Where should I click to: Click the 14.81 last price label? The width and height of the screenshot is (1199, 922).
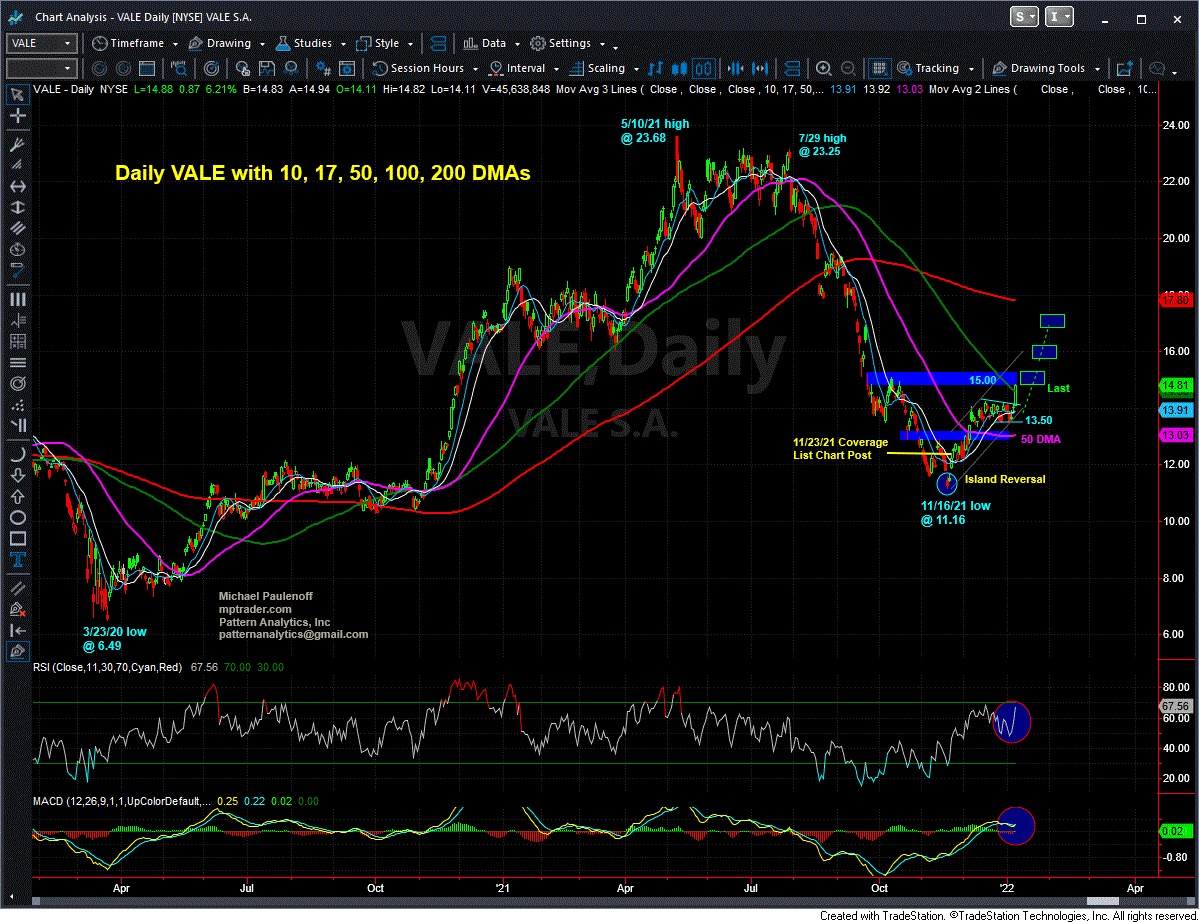pos(1175,385)
